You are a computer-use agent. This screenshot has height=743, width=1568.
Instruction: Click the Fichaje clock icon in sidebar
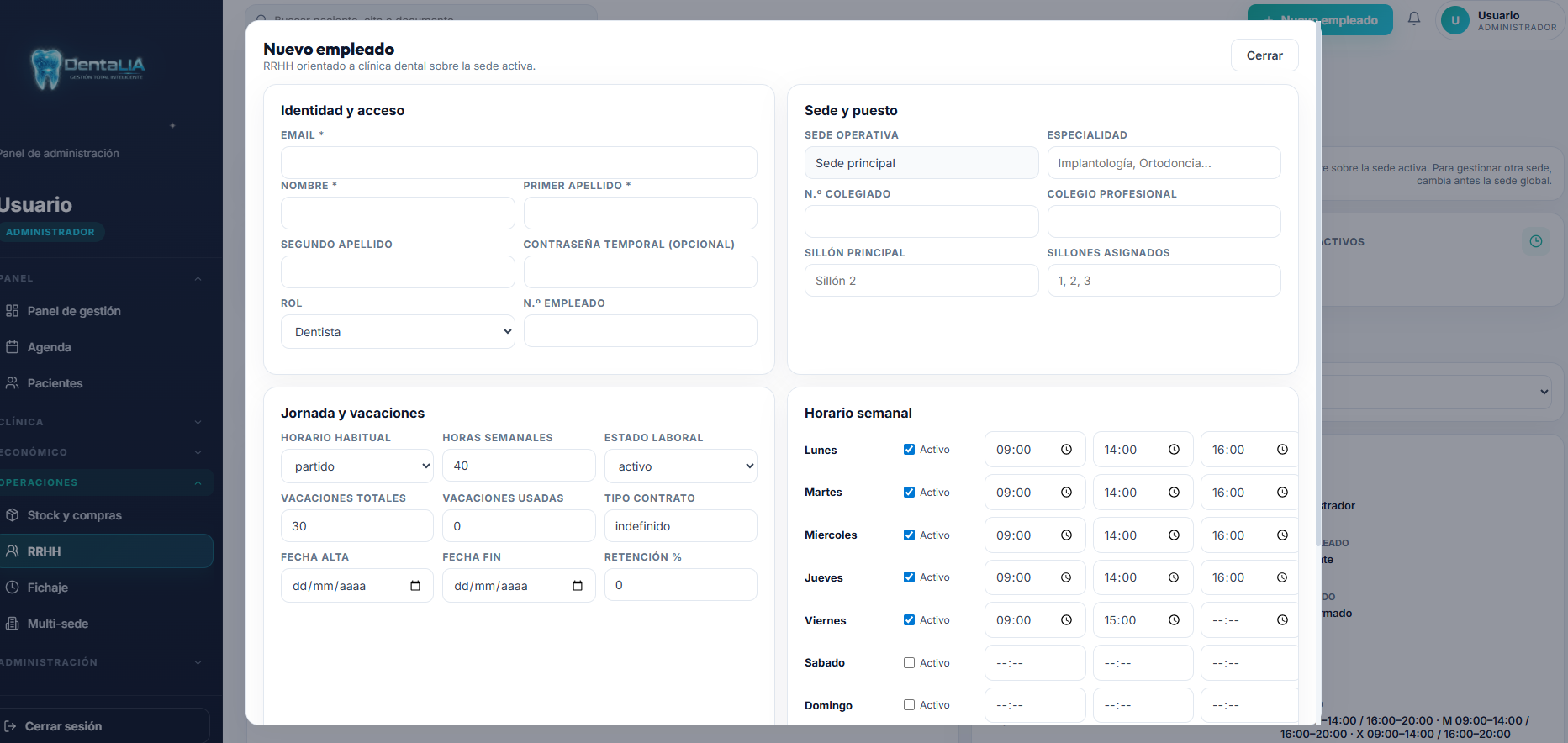tap(12, 588)
